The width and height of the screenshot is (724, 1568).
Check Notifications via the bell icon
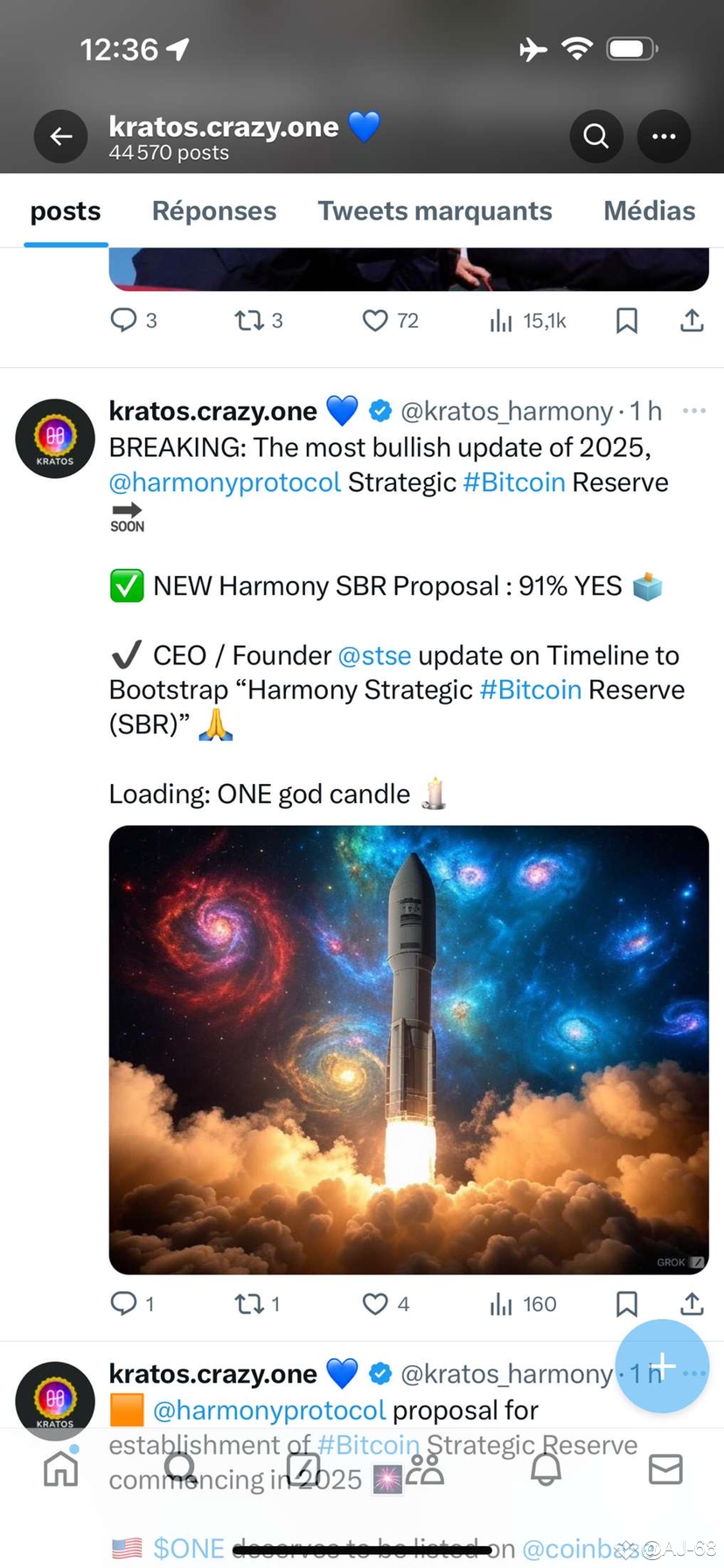pos(546,1468)
